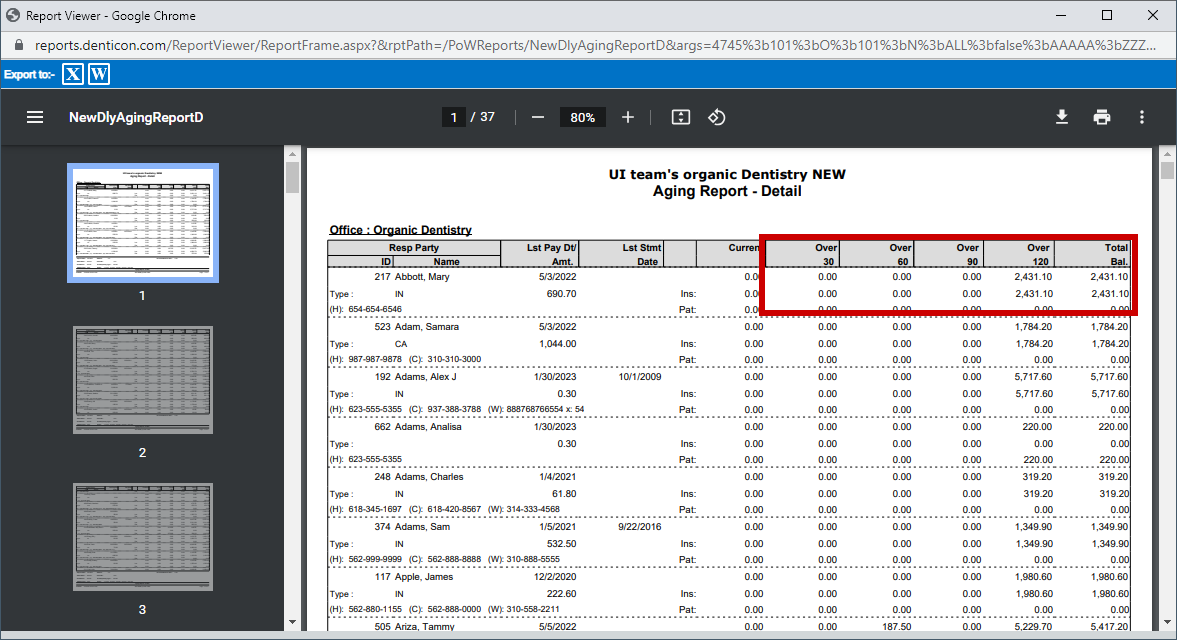1177x640 pixels.
Task: Toggle the sidebar hamburger menu
Action: (x=35, y=117)
